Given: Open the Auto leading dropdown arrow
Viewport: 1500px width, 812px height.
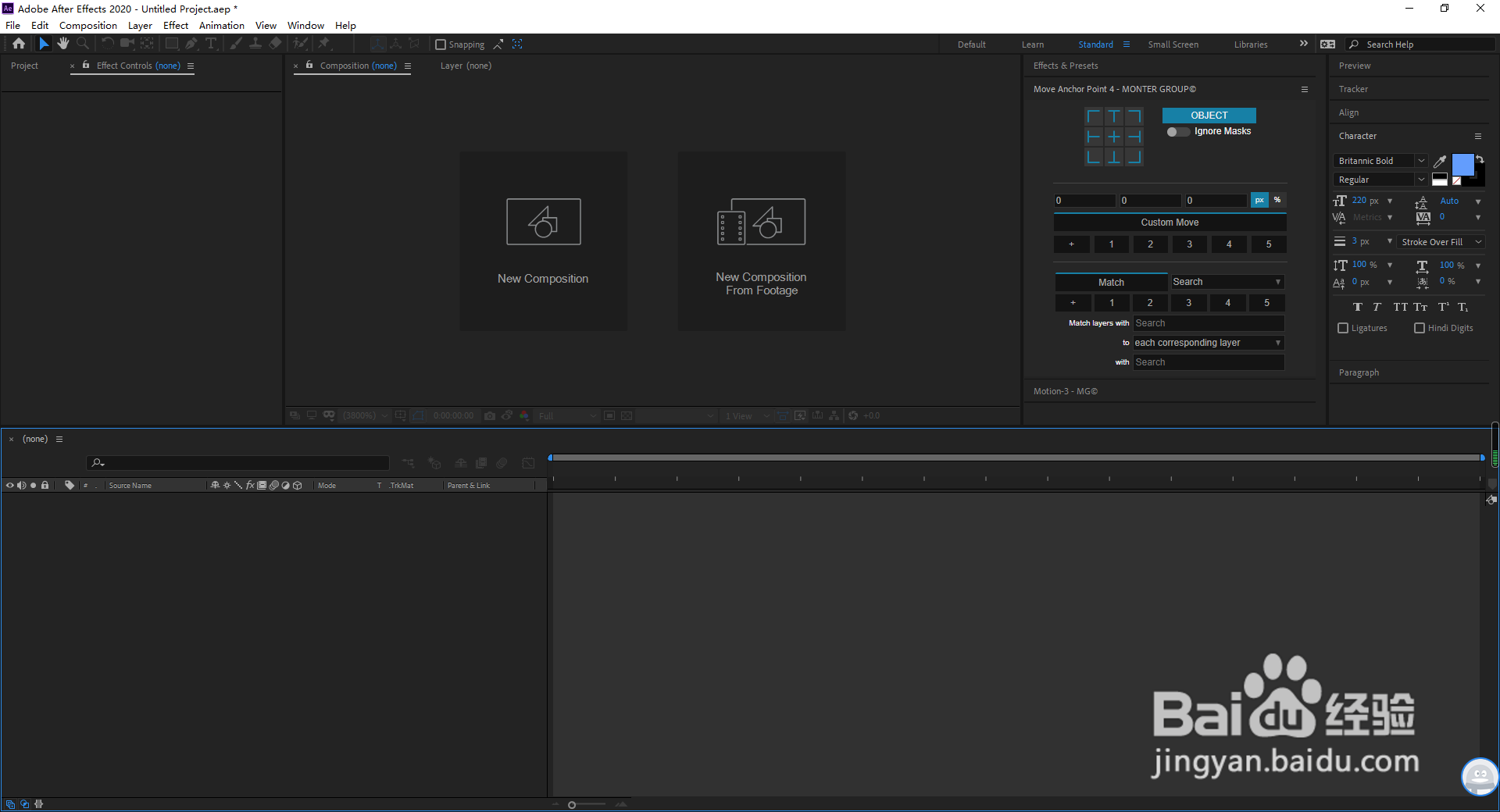Looking at the screenshot, I should [x=1478, y=201].
